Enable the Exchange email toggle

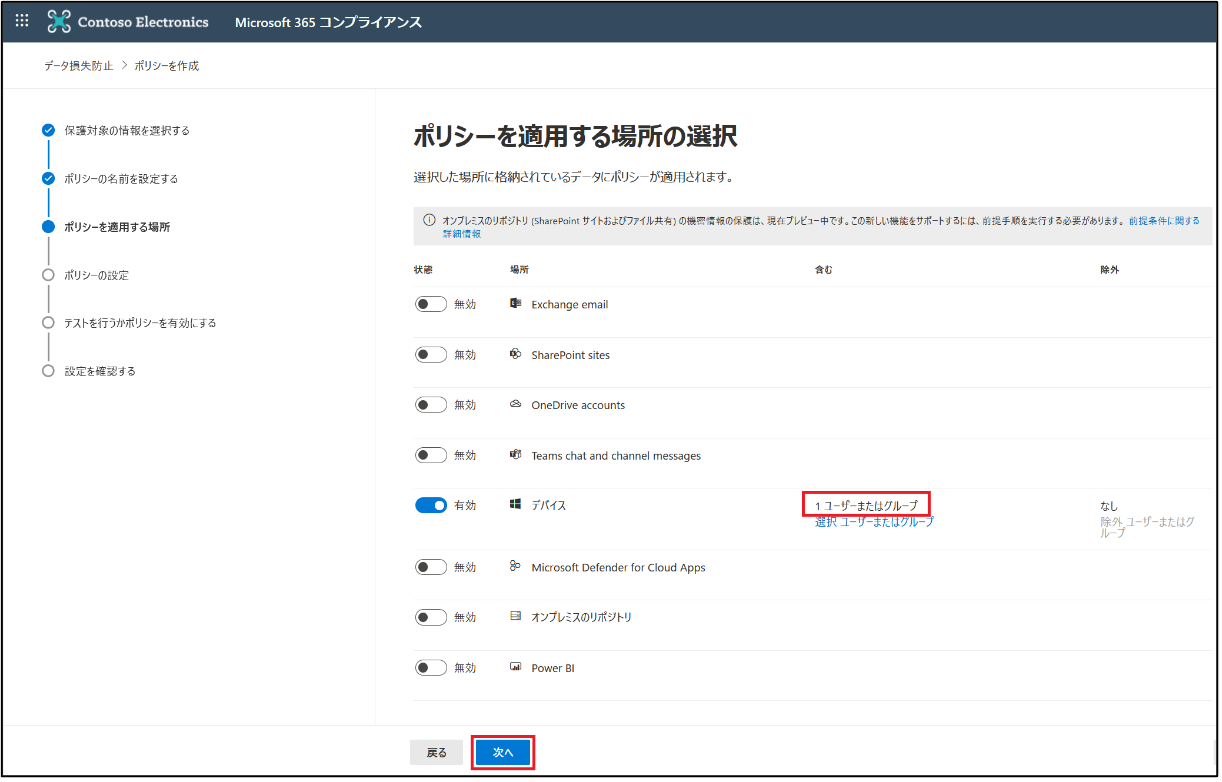coord(431,304)
